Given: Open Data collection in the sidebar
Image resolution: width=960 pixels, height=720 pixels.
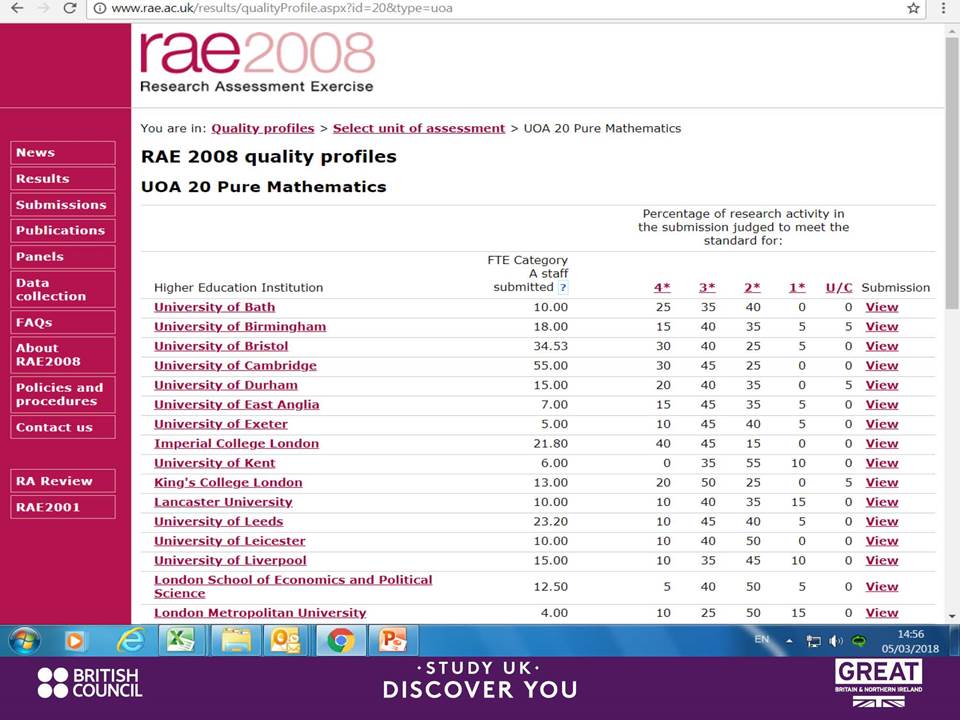Looking at the screenshot, I should [62, 290].
